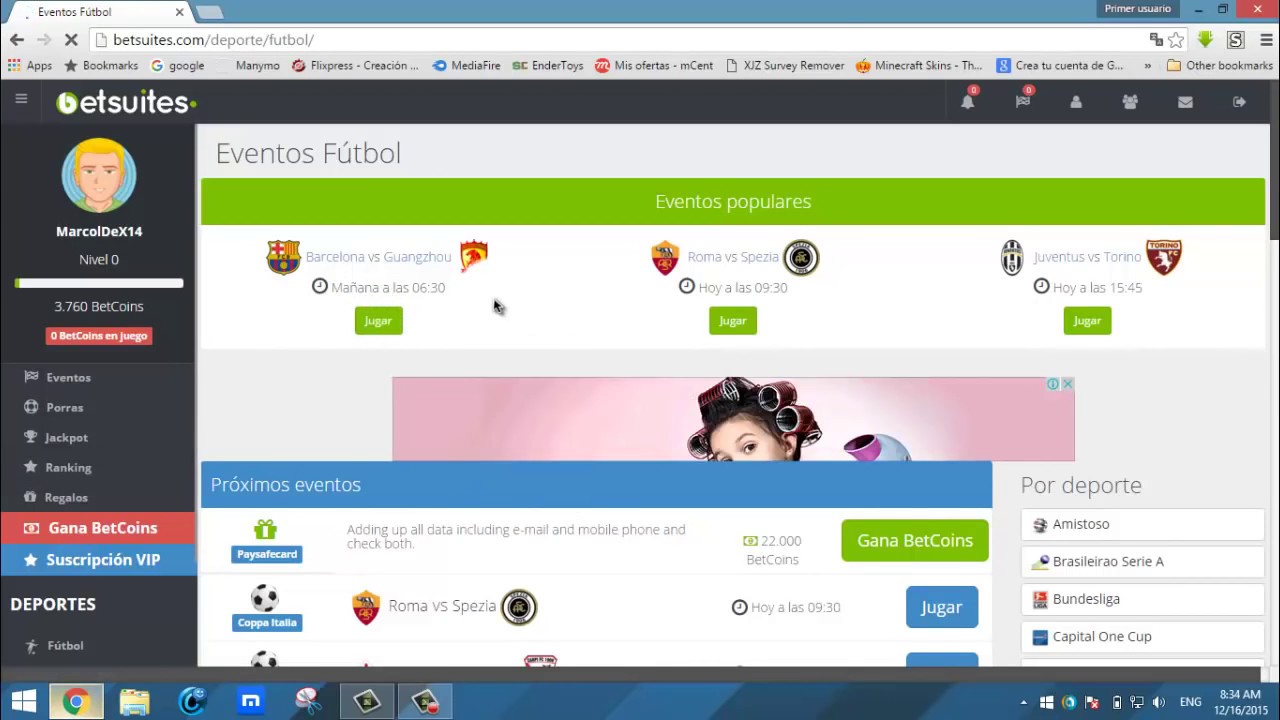This screenshot has width=1280, height=720.
Task: Click Jugar under Juventus vs Torino
Action: click(1087, 321)
